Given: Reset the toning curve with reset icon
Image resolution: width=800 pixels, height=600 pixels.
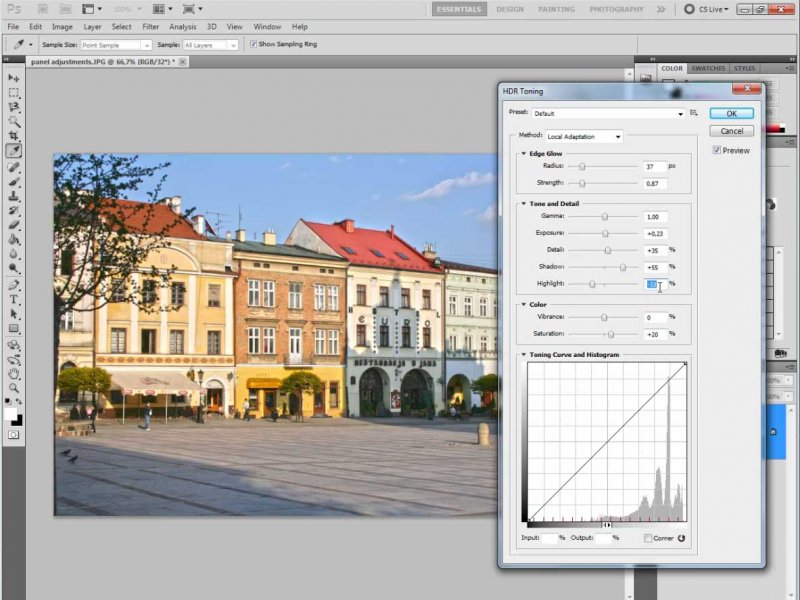Looking at the screenshot, I should [682, 538].
